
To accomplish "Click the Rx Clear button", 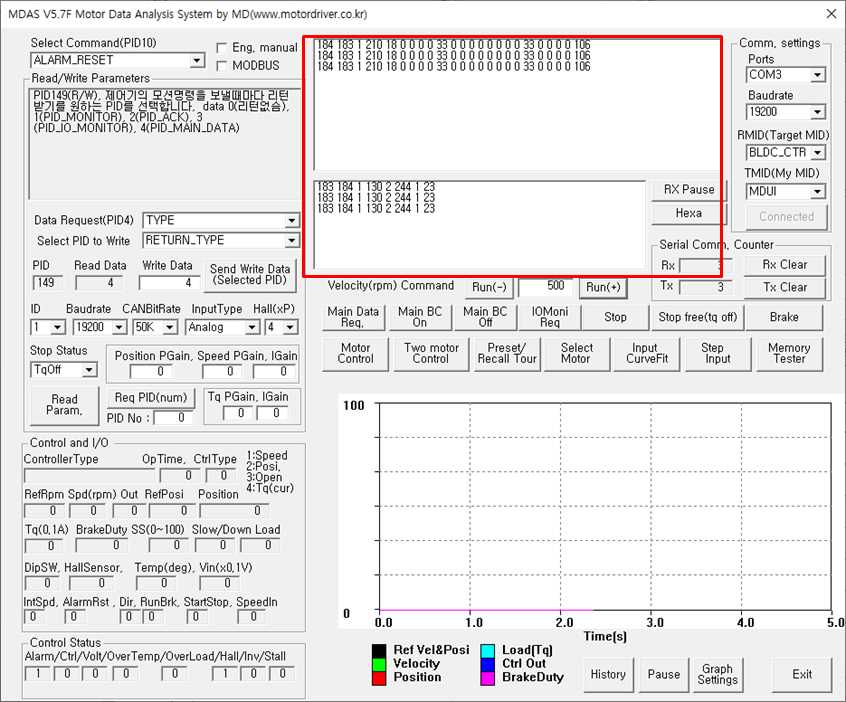I will tap(785, 265).
